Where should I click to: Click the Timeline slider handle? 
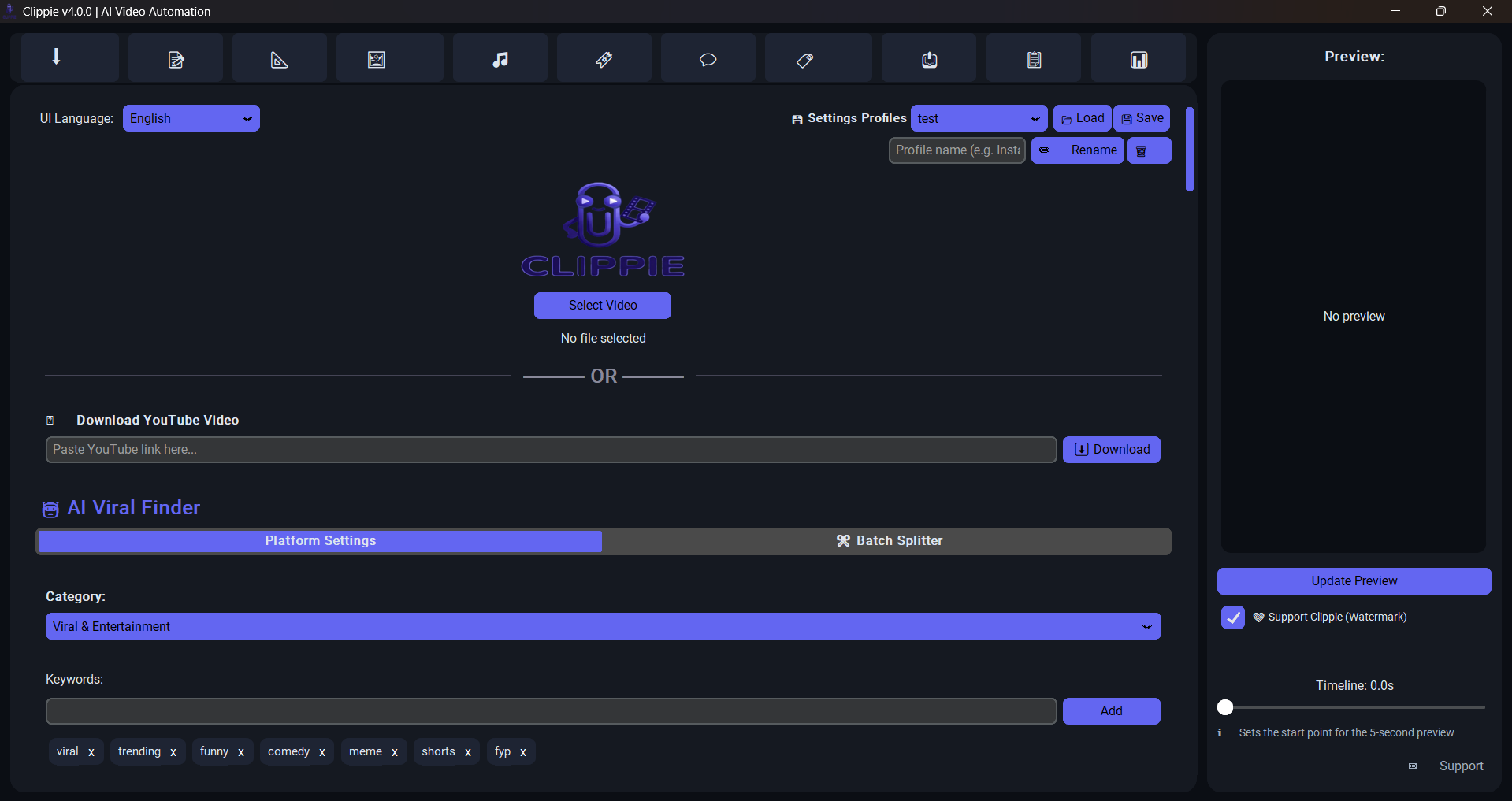(x=1225, y=707)
